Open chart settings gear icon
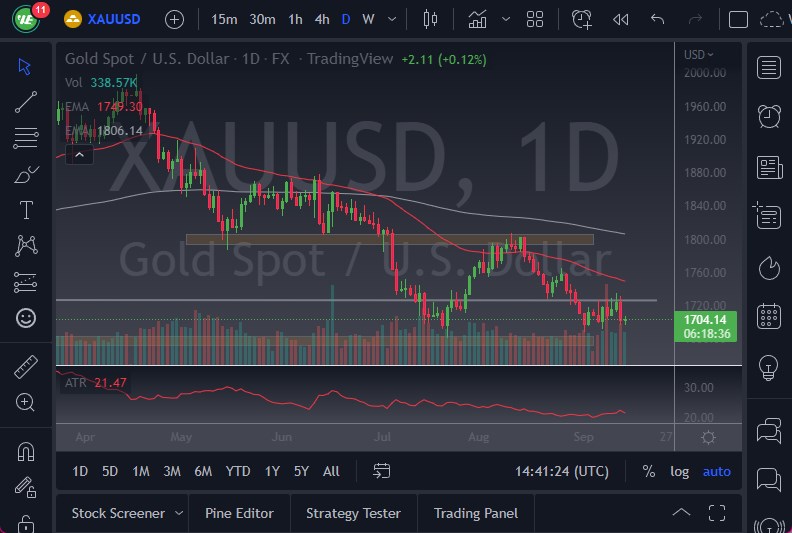 [x=708, y=437]
